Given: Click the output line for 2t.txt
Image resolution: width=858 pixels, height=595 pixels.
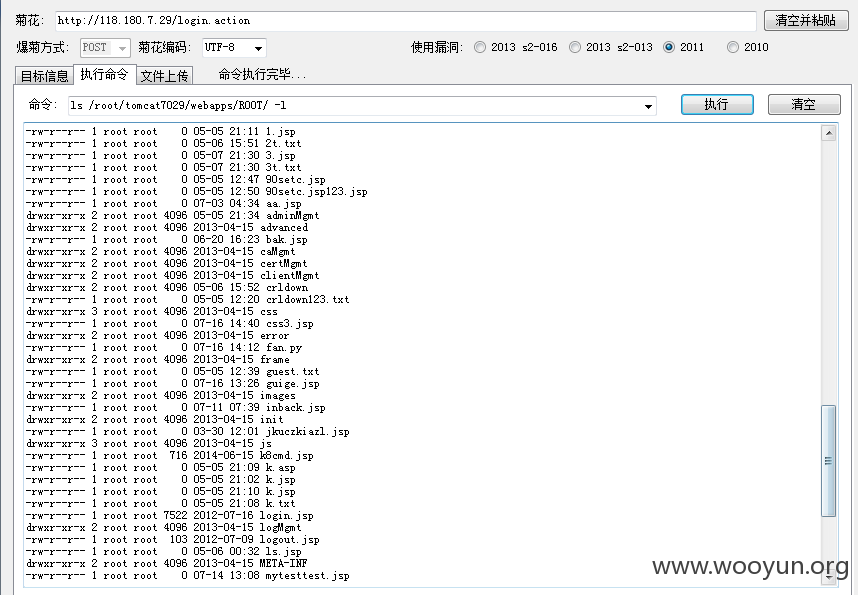Looking at the screenshot, I should pos(163,144).
